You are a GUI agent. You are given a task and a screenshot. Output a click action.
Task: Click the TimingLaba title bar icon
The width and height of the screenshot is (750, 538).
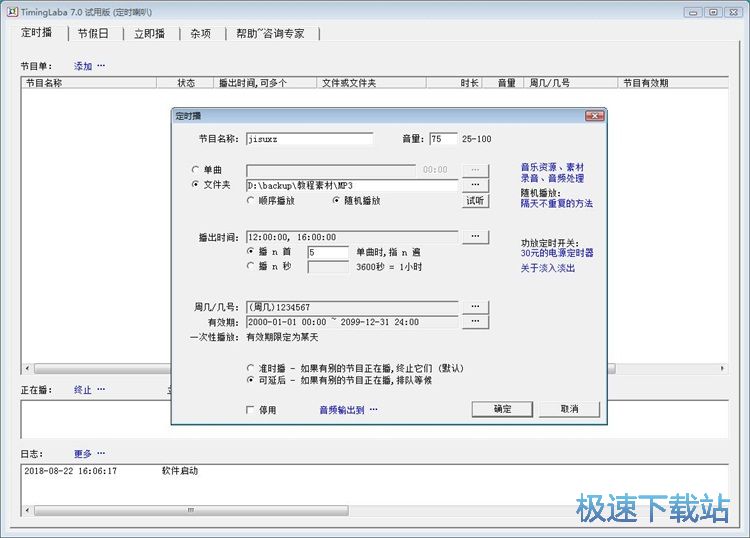click(x=12, y=12)
